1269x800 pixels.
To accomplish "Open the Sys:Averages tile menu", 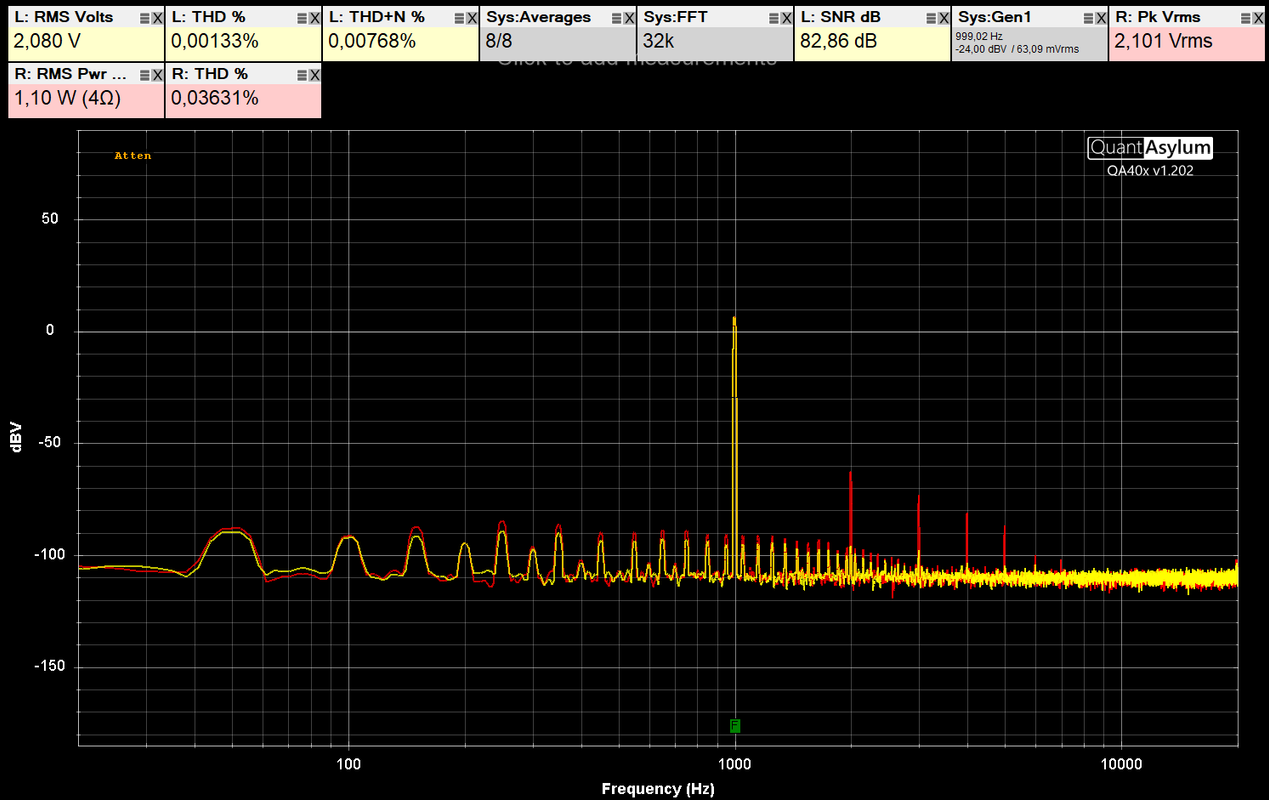I will [616, 19].
